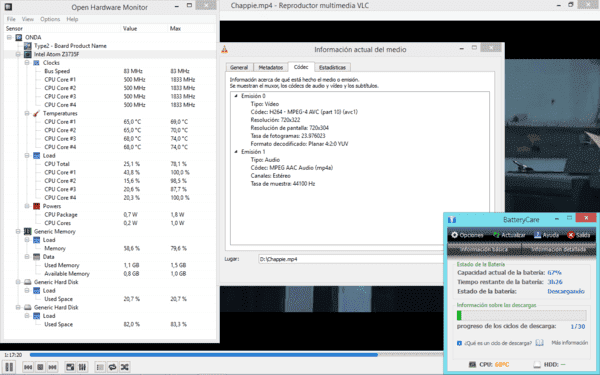Image resolution: width=600 pixels, height=375 pixels.
Task: Click the book icon beside discharge cycle question
Action: [539, 343]
